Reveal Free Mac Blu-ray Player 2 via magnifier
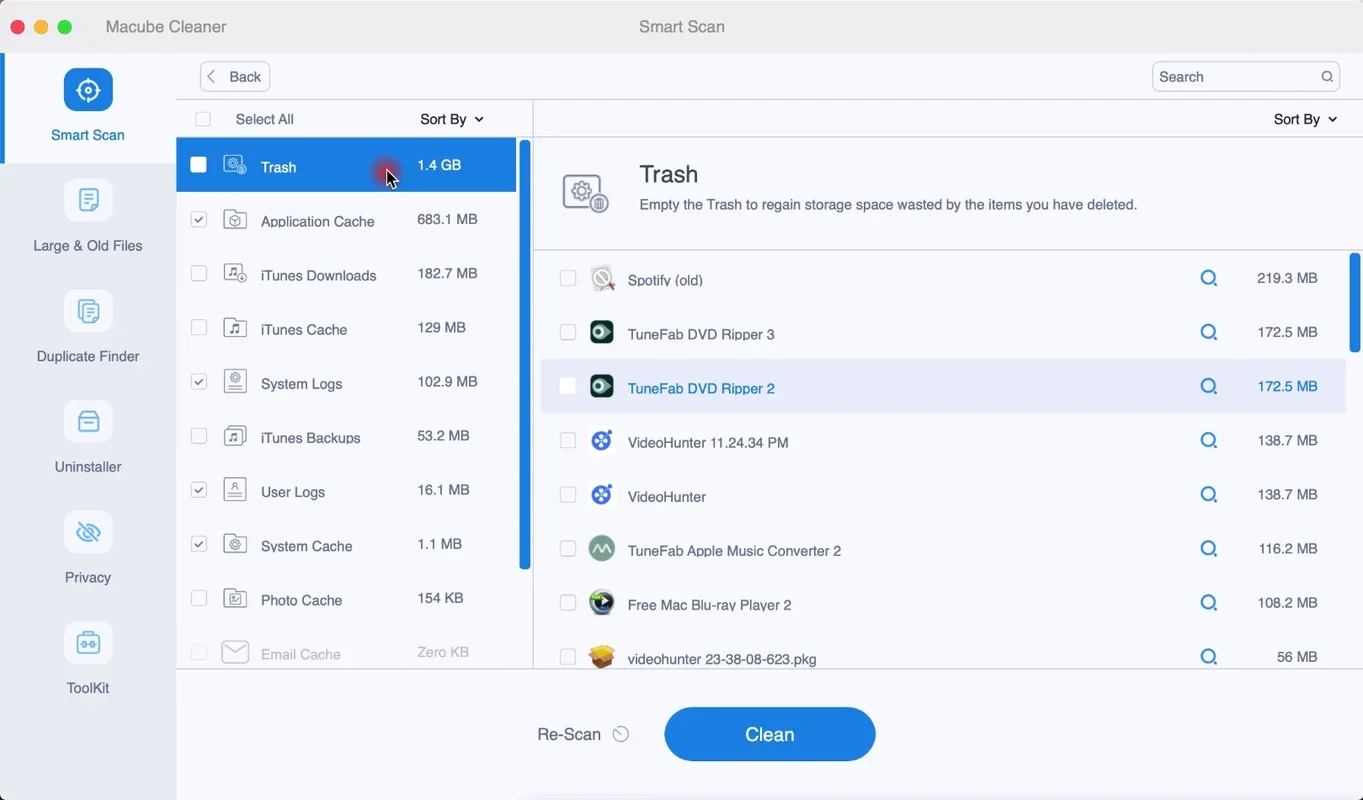Image resolution: width=1363 pixels, height=800 pixels. point(1209,602)
